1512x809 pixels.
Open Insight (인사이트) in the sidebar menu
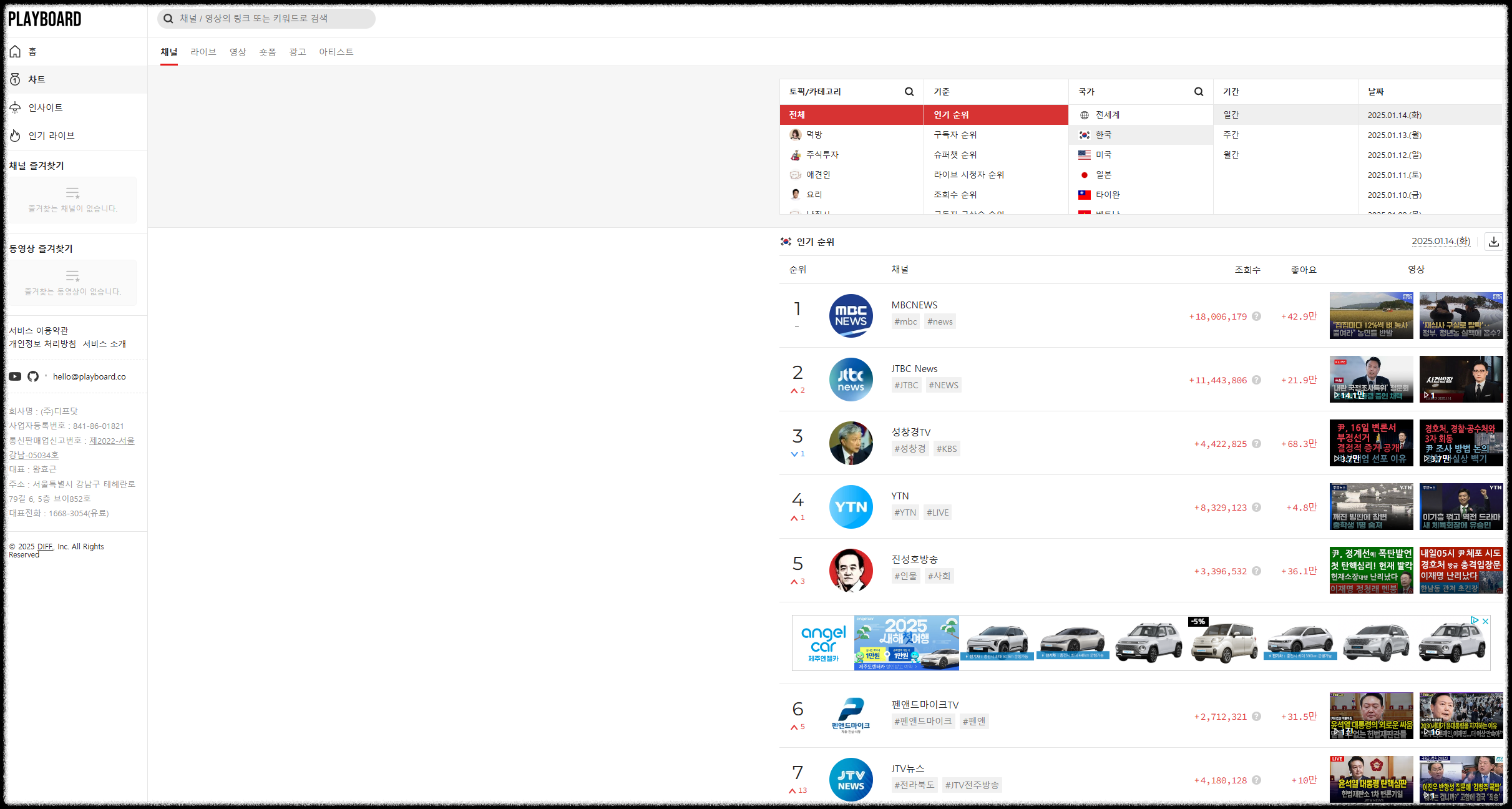(45, 107)
